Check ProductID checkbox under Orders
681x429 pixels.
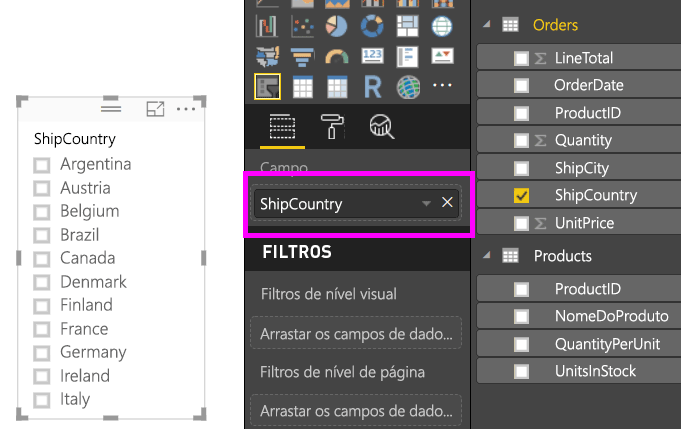pos(521,113)
